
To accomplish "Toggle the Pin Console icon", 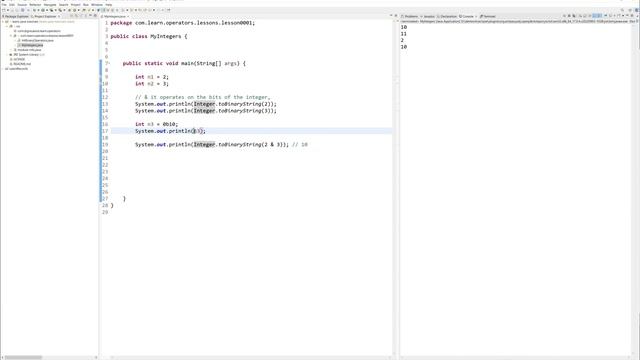I will click(x=605, y=16).
